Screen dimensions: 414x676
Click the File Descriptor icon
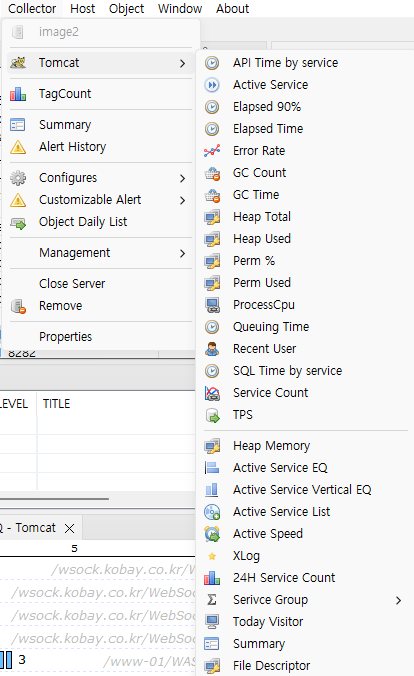(212, 666)
